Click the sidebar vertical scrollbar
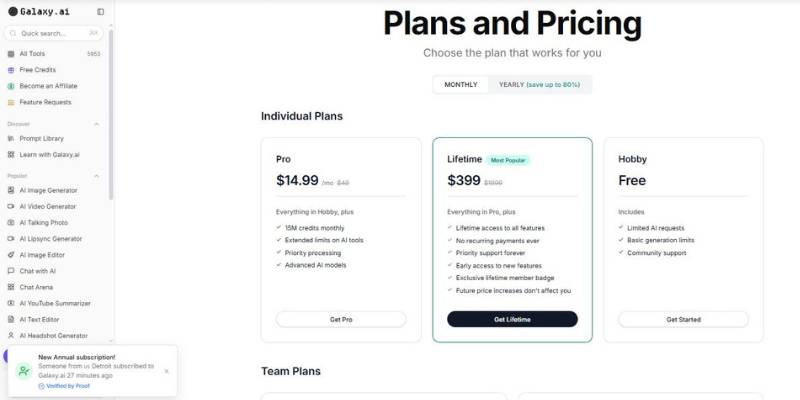Image resolution: width=800 pixels, height=400 pixels. 111,120
